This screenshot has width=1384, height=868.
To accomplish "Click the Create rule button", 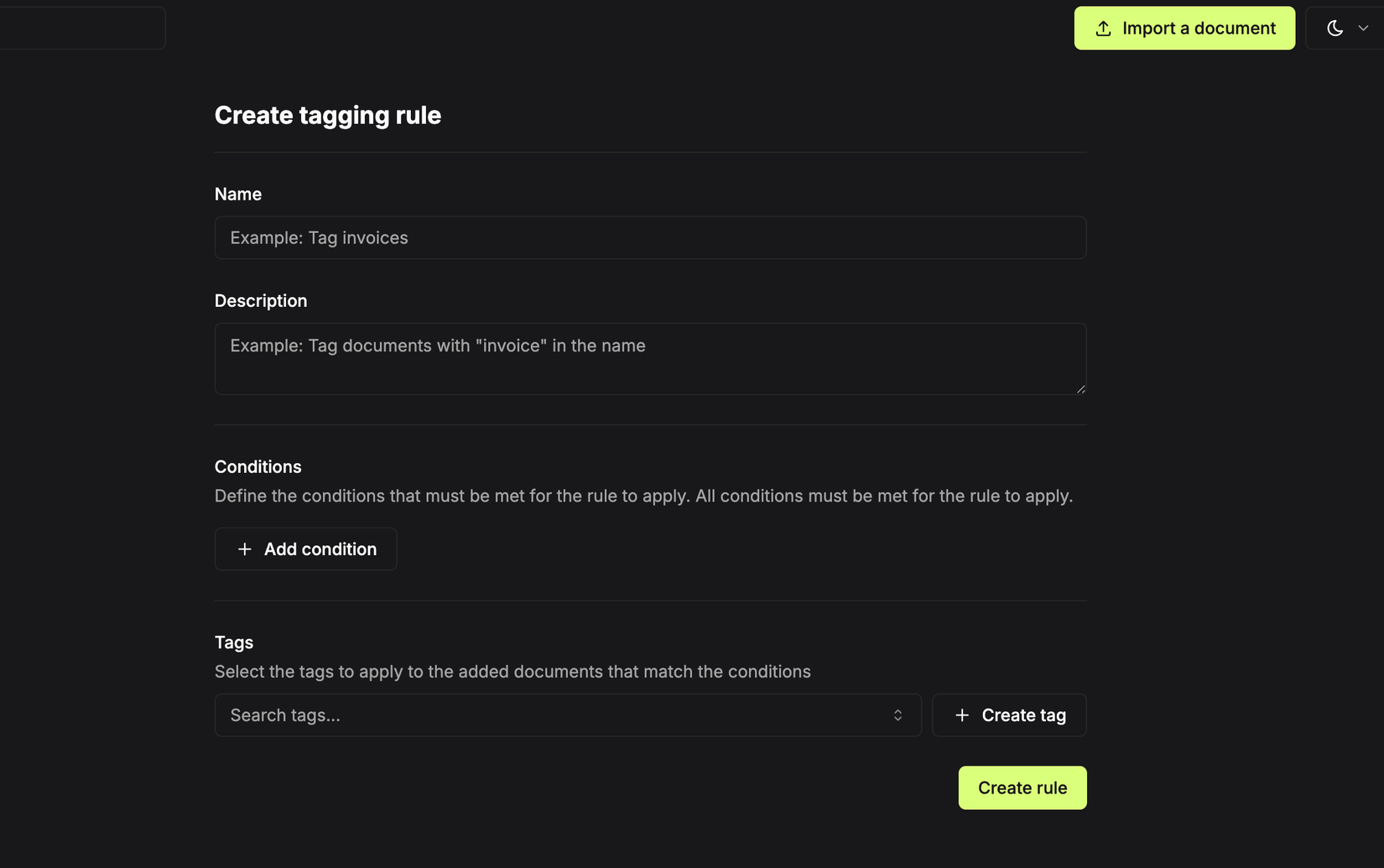I will tap(1022, 787).
